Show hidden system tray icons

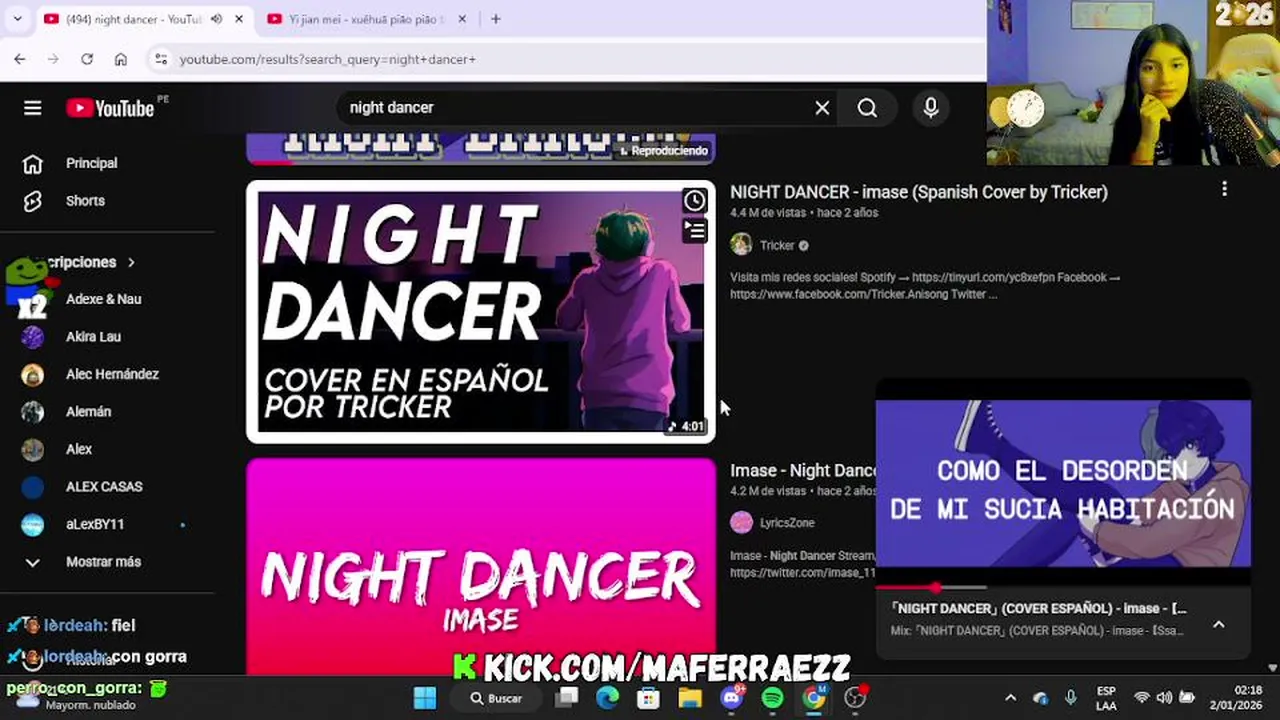point(1010,698)
